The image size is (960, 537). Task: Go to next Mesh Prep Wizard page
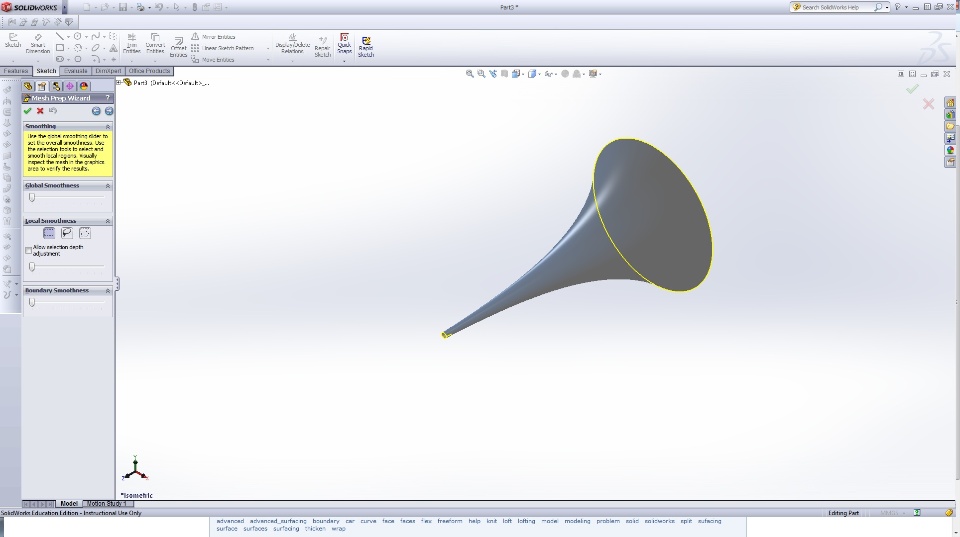pyautogui.click(x=109, y=111)
